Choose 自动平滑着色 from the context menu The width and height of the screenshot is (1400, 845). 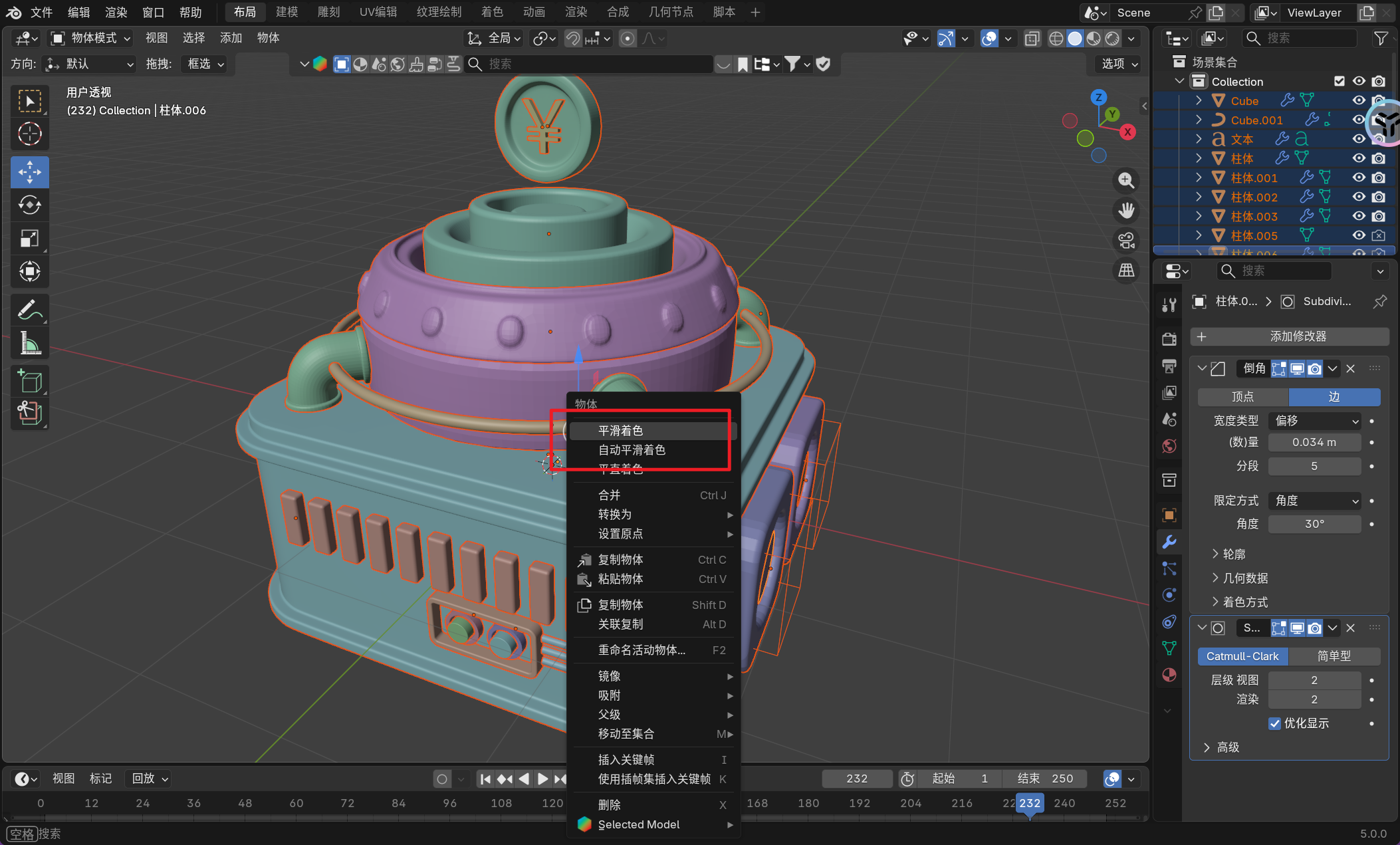pyautogui.click(x=632, y=450)
